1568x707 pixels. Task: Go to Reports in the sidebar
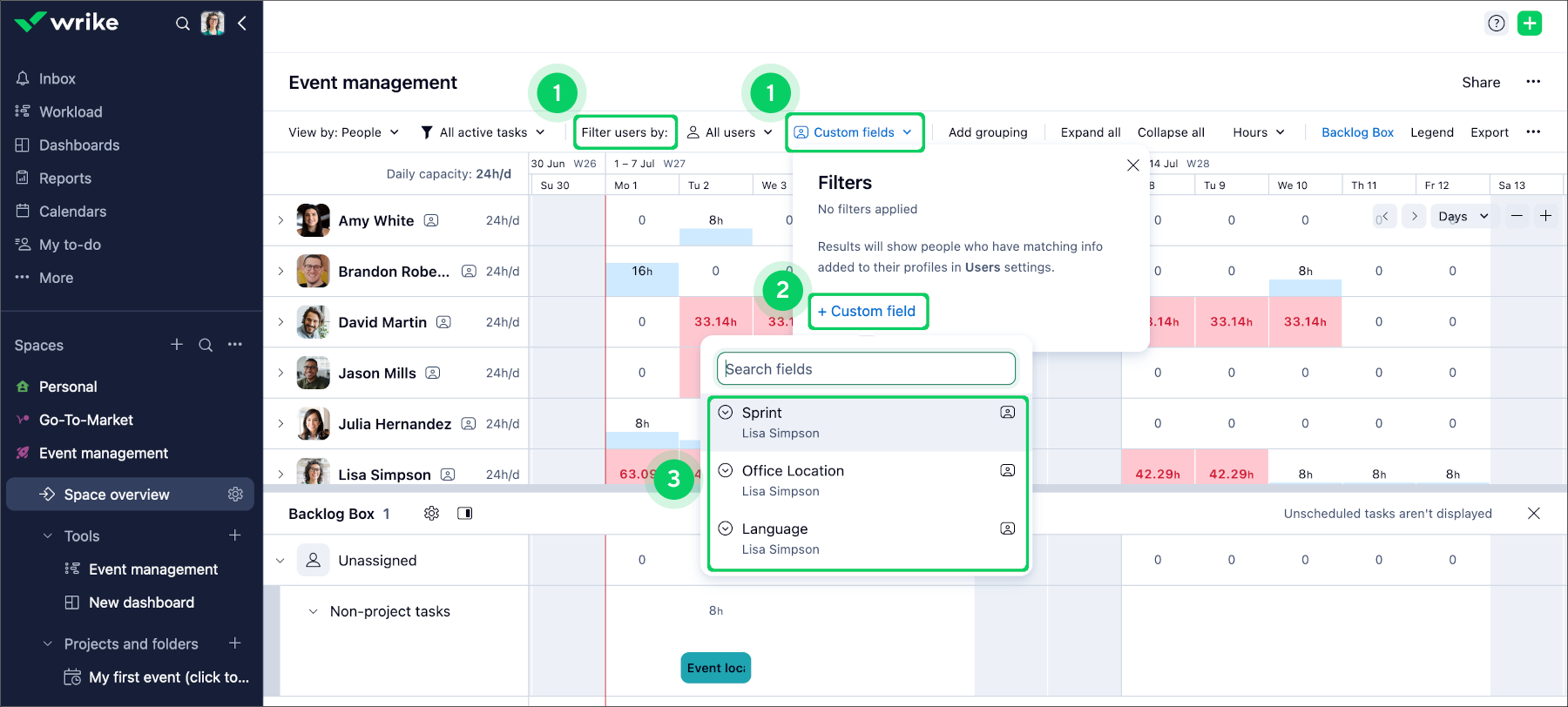(x=65, y=178)
